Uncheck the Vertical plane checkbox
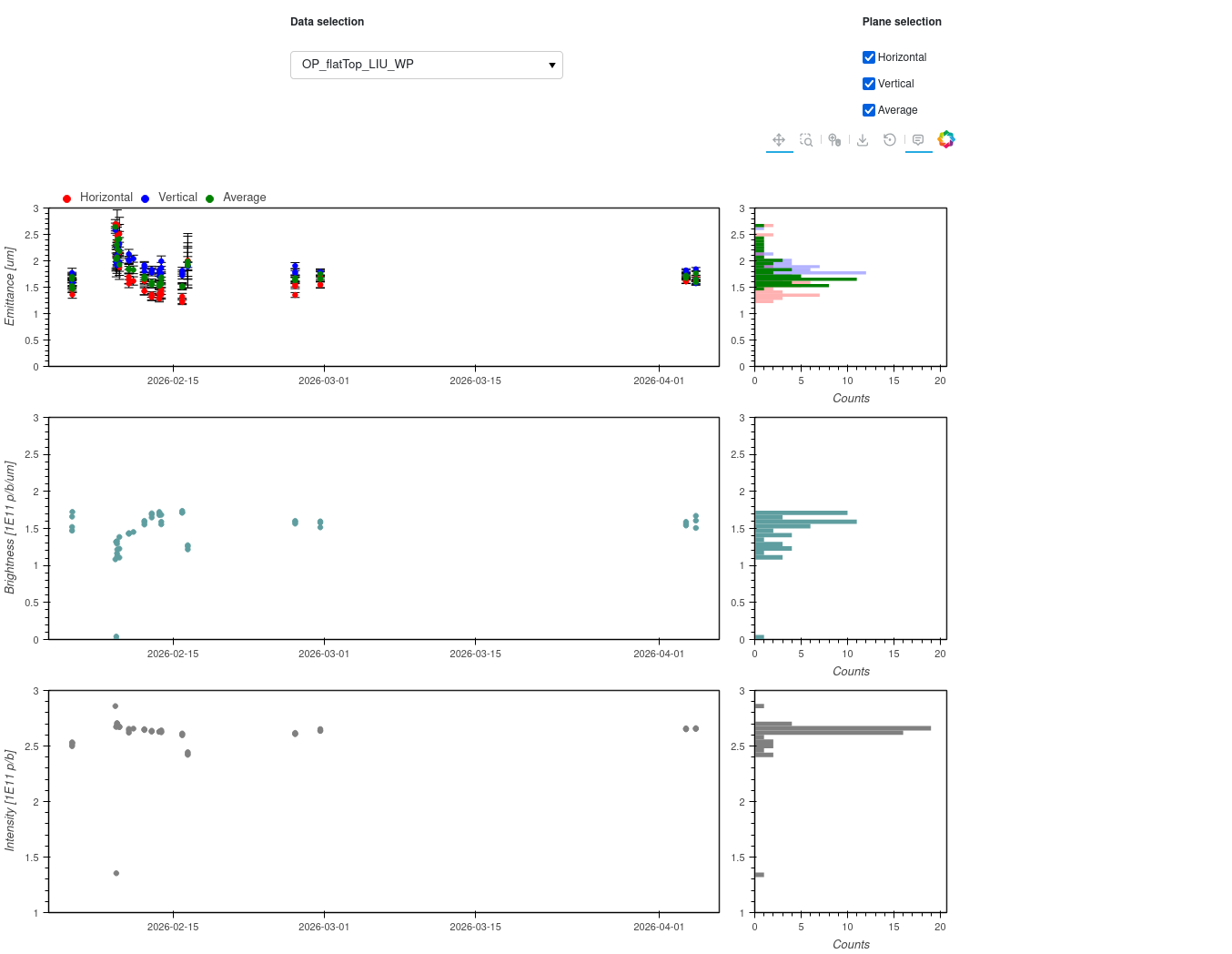 click(x=869, y=84)
